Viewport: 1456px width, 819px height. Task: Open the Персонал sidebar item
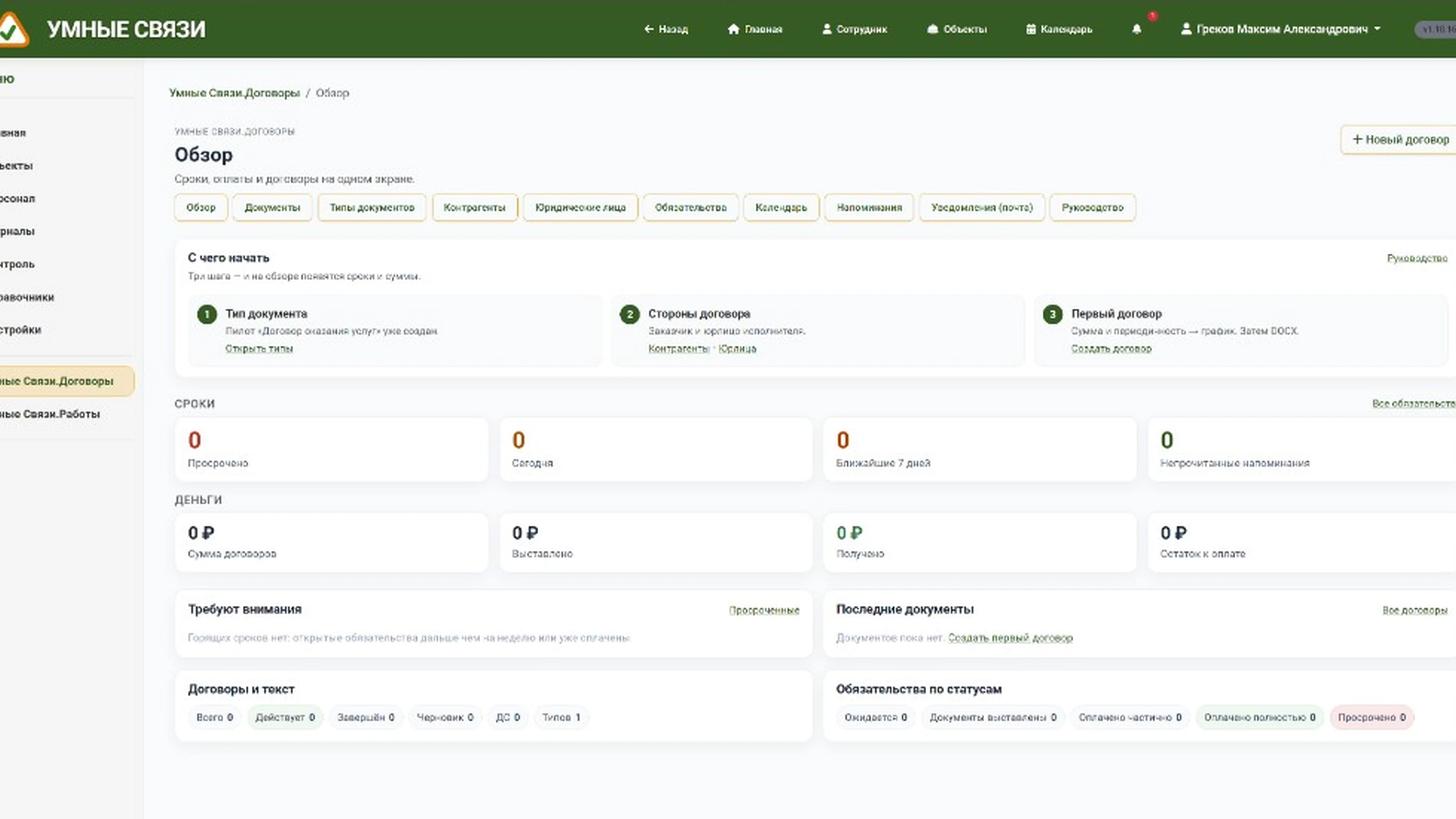67,199
